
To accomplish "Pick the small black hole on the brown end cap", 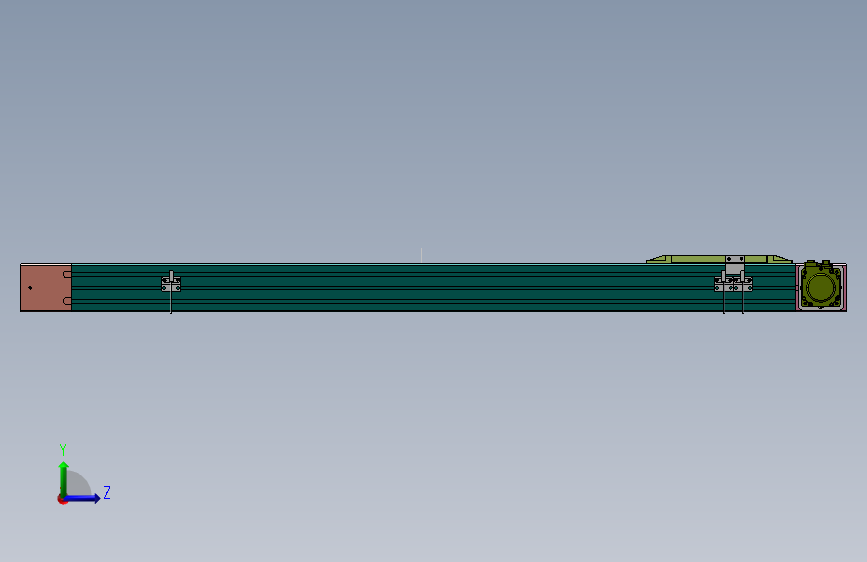I will click(x=30, y=288).
